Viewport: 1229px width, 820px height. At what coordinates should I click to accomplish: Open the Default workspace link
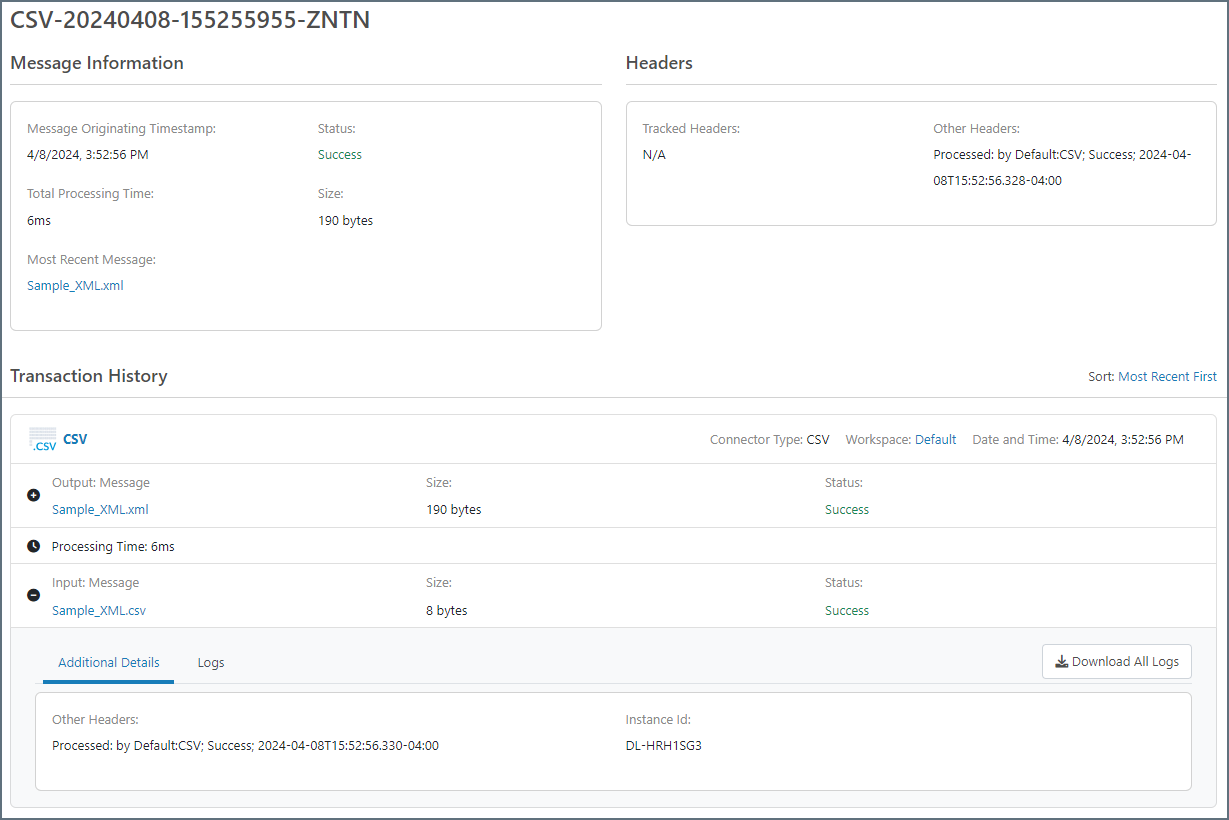point(936,439)
